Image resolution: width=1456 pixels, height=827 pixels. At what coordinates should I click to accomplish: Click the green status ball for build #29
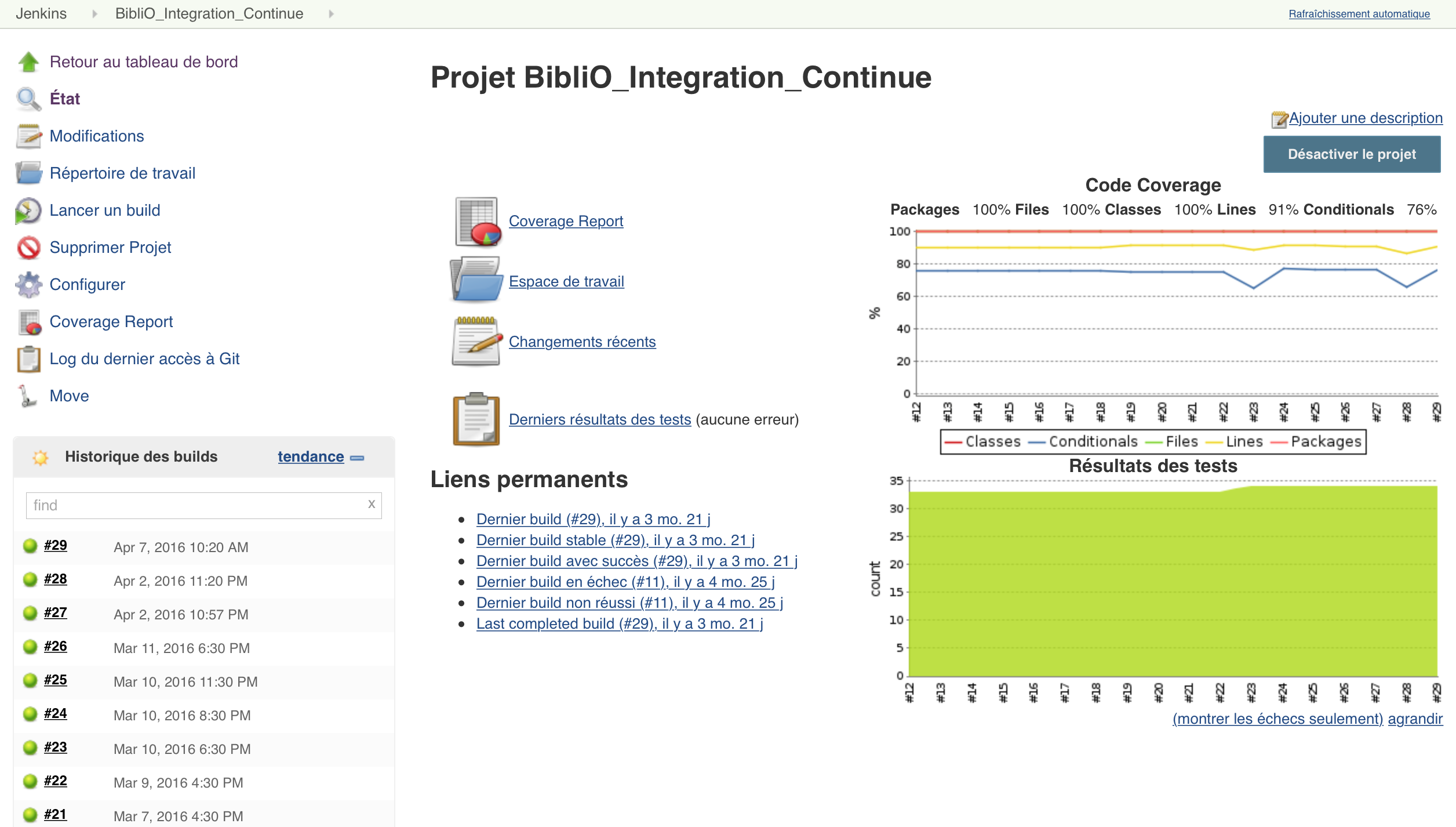point(30,546)
